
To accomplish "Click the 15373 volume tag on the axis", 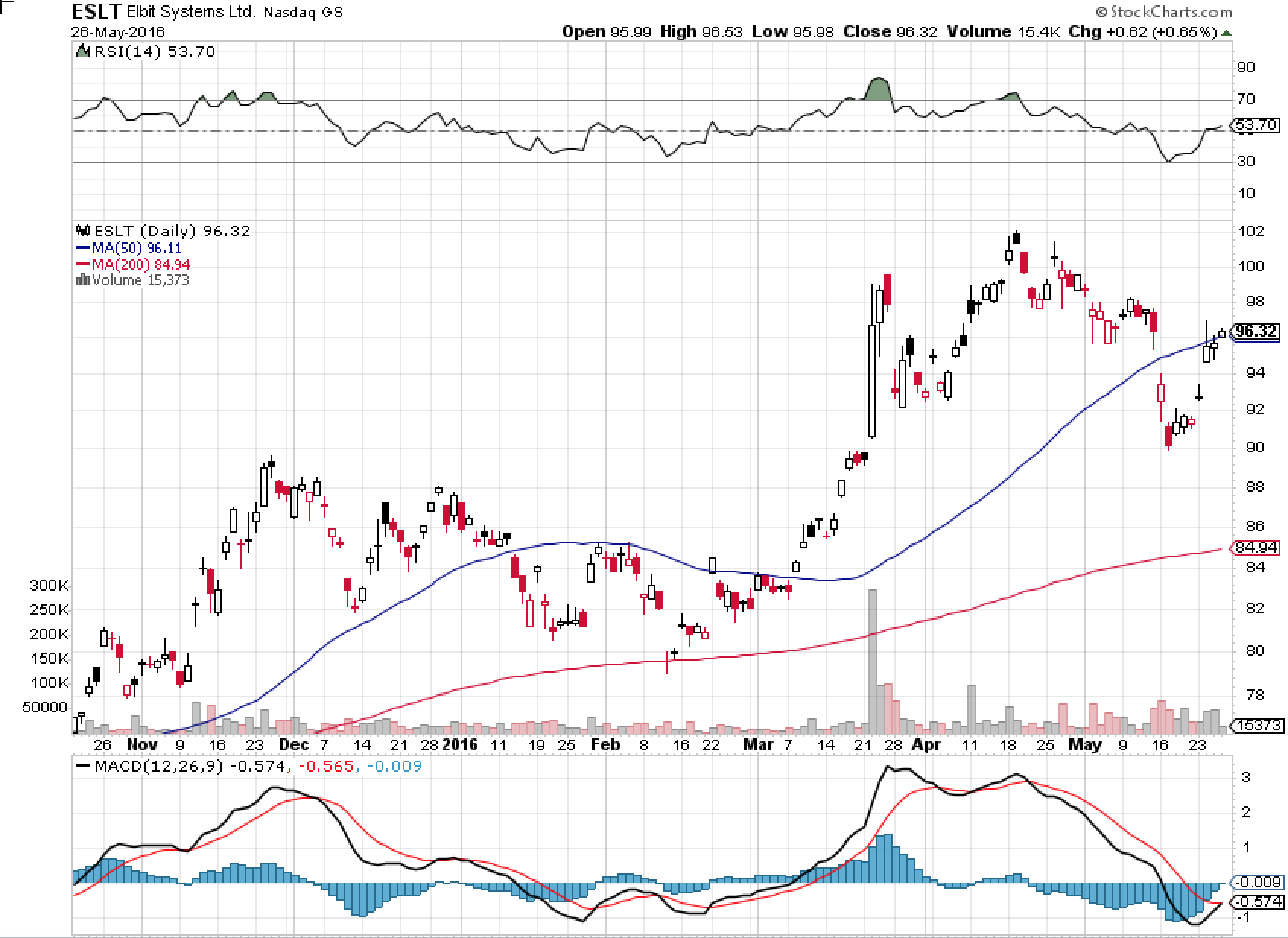I will point(1258,725).
